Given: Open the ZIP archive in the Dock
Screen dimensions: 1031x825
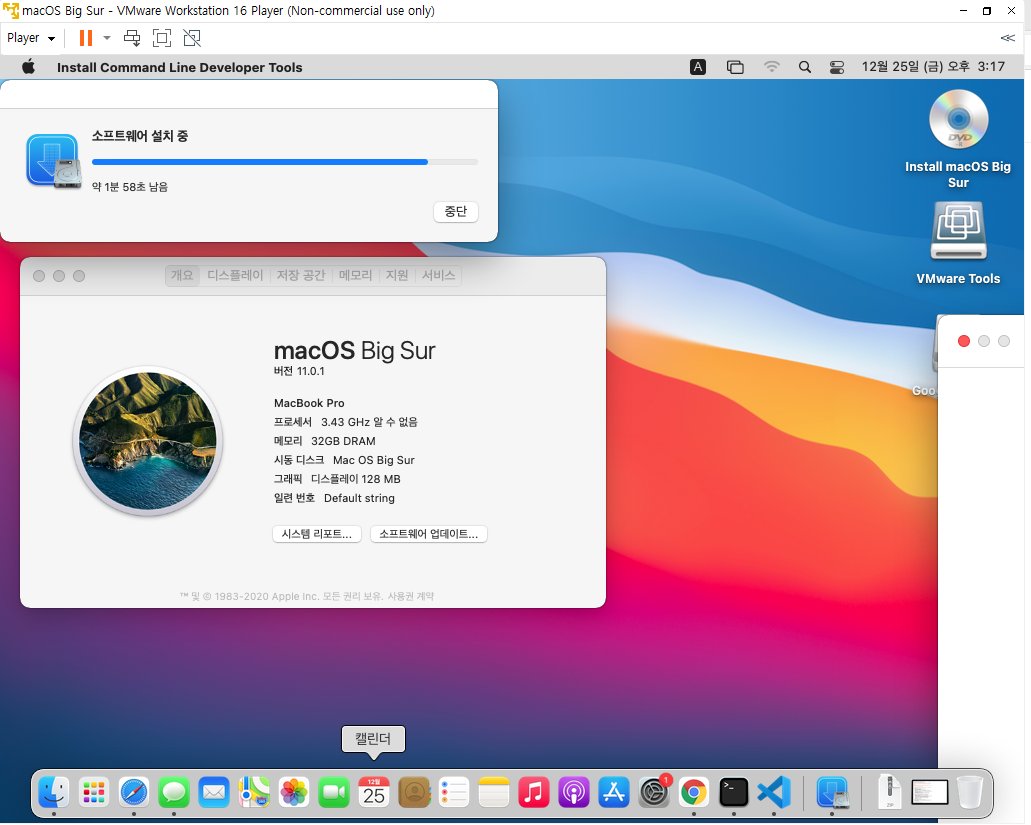Looking at the screenshot, I should coord(889,792).
